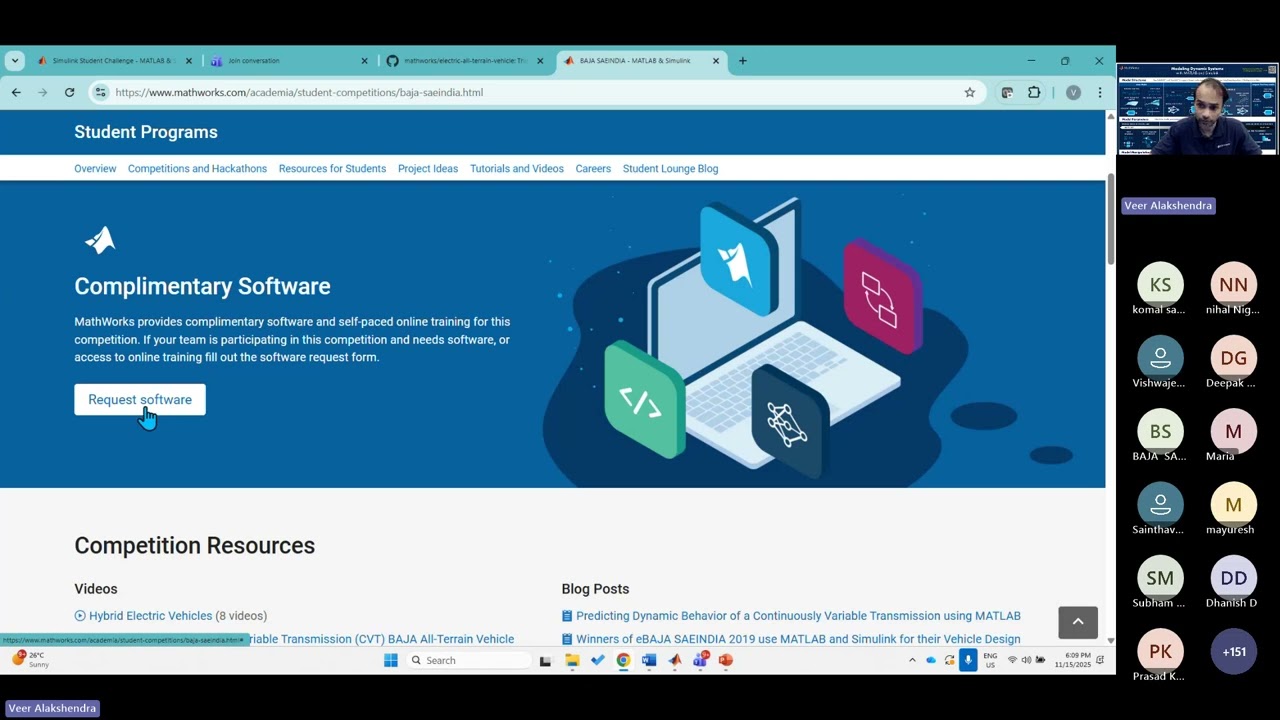
Task: Click the address bar URL field
Action: [x=535, y=92]
